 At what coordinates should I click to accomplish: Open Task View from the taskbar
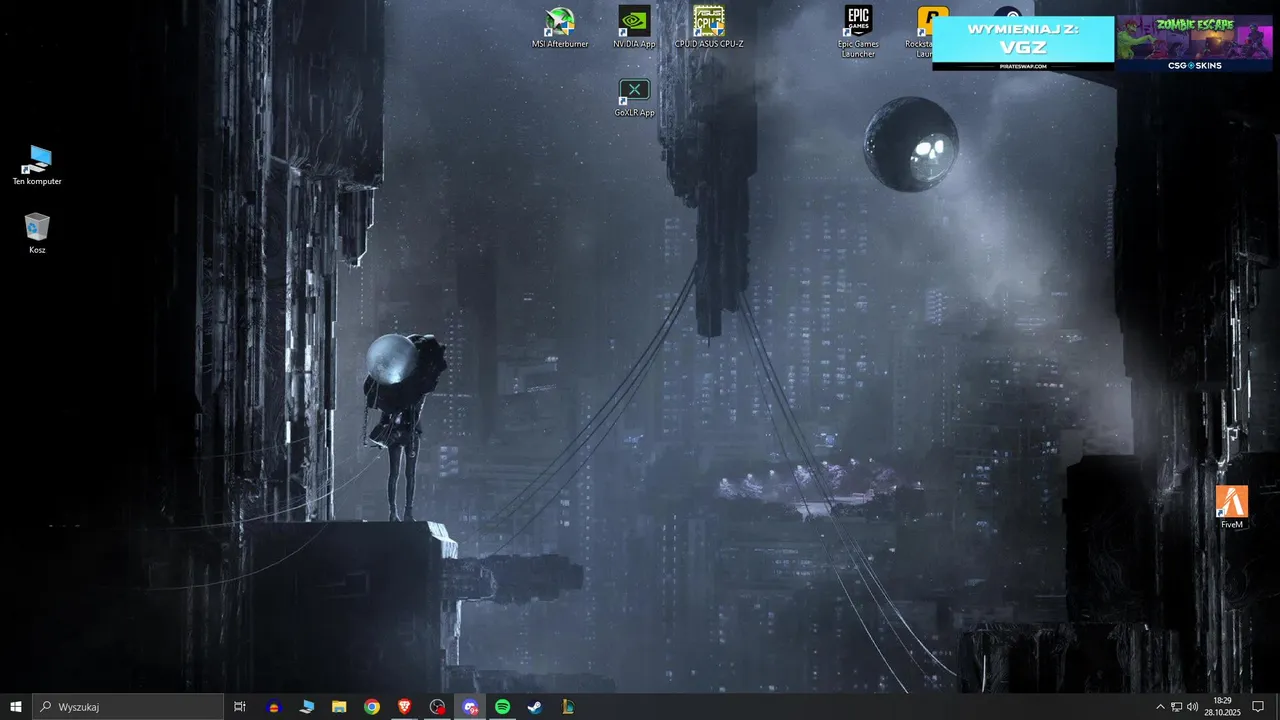pyautogui.click(x=240, y=707)
